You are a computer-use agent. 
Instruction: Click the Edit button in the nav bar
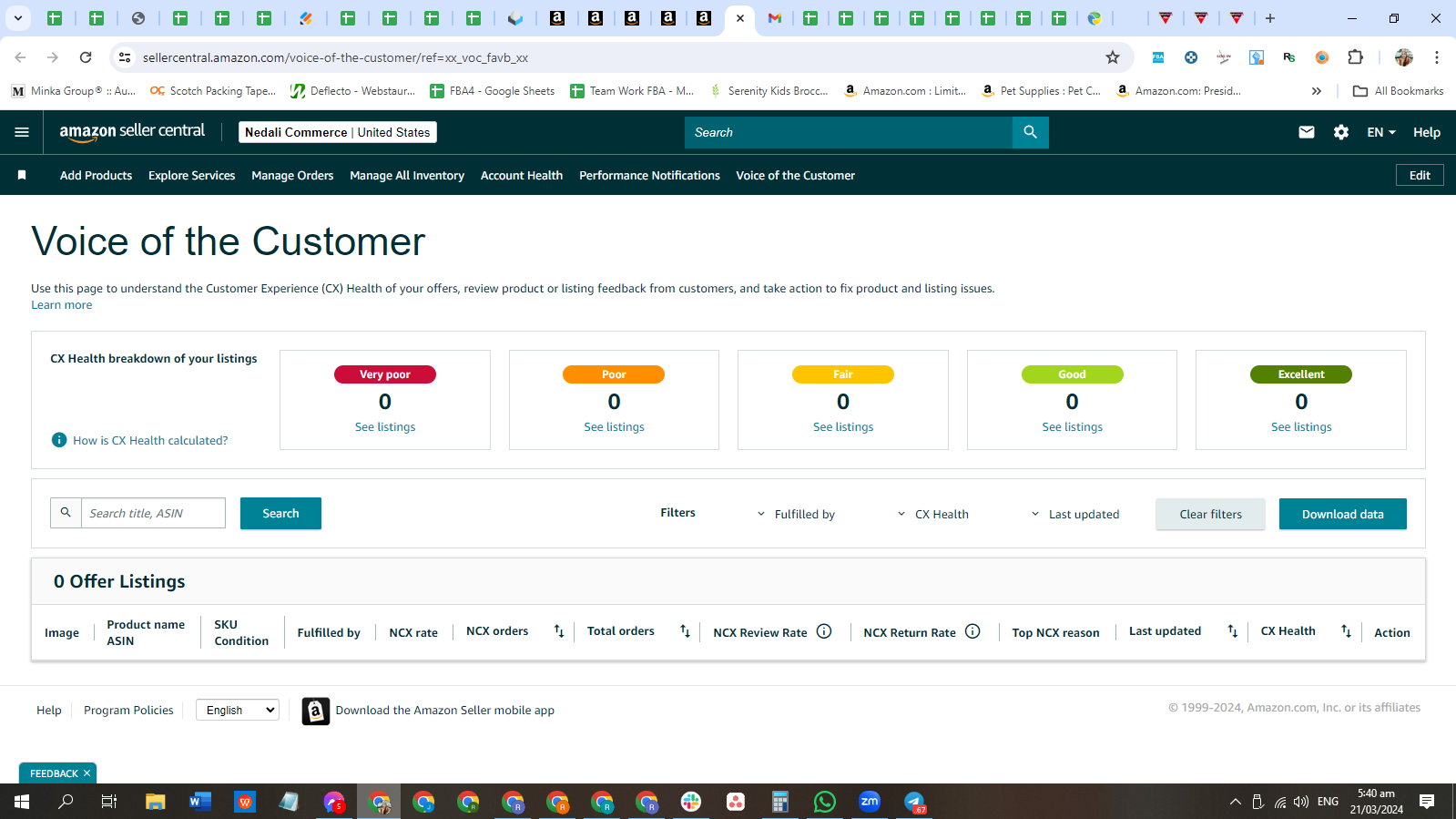point(1420,175)
